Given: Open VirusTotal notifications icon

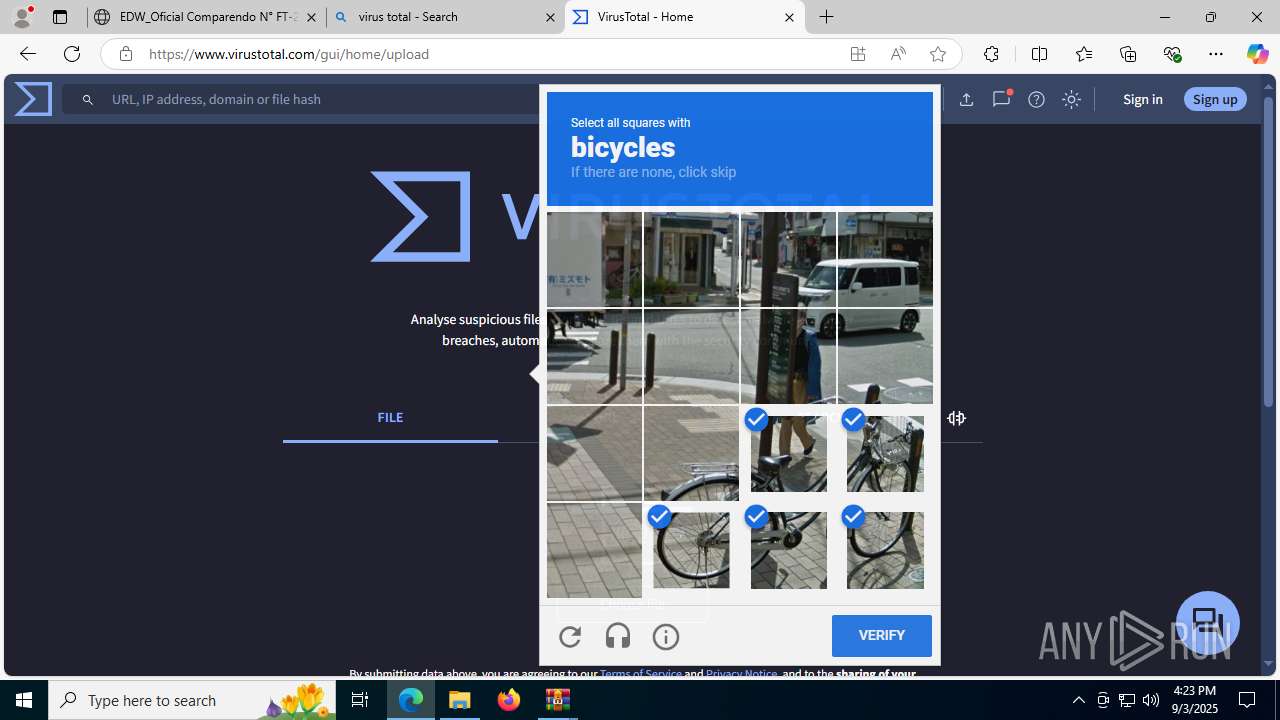Looking at the screenshot, I should click(x=1001, y=99).
